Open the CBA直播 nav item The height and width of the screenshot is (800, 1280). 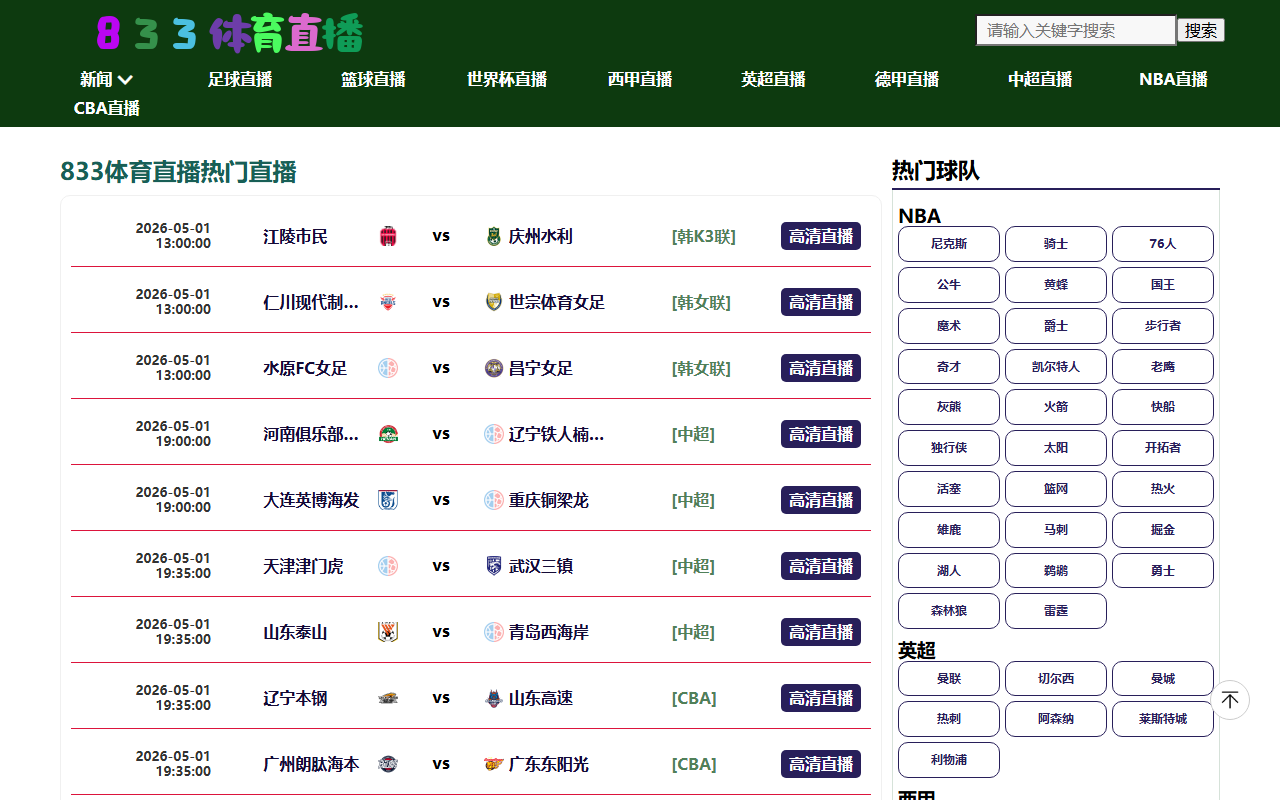point(107,108)
